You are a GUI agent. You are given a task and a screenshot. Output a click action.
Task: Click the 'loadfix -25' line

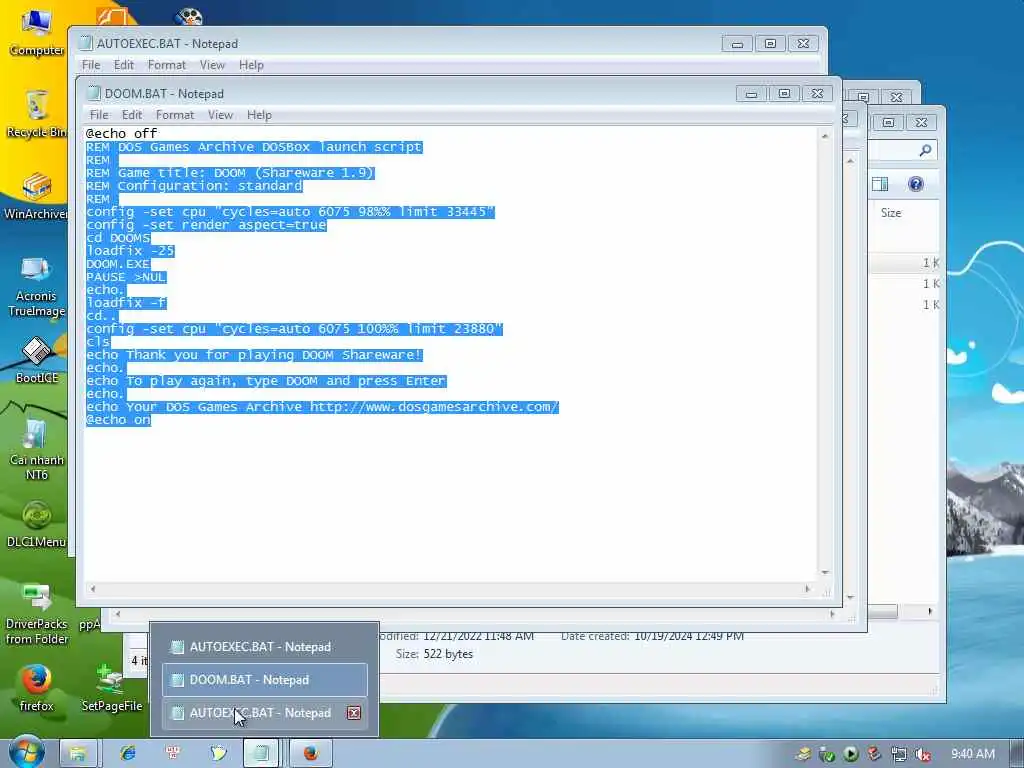click(130, 251)
